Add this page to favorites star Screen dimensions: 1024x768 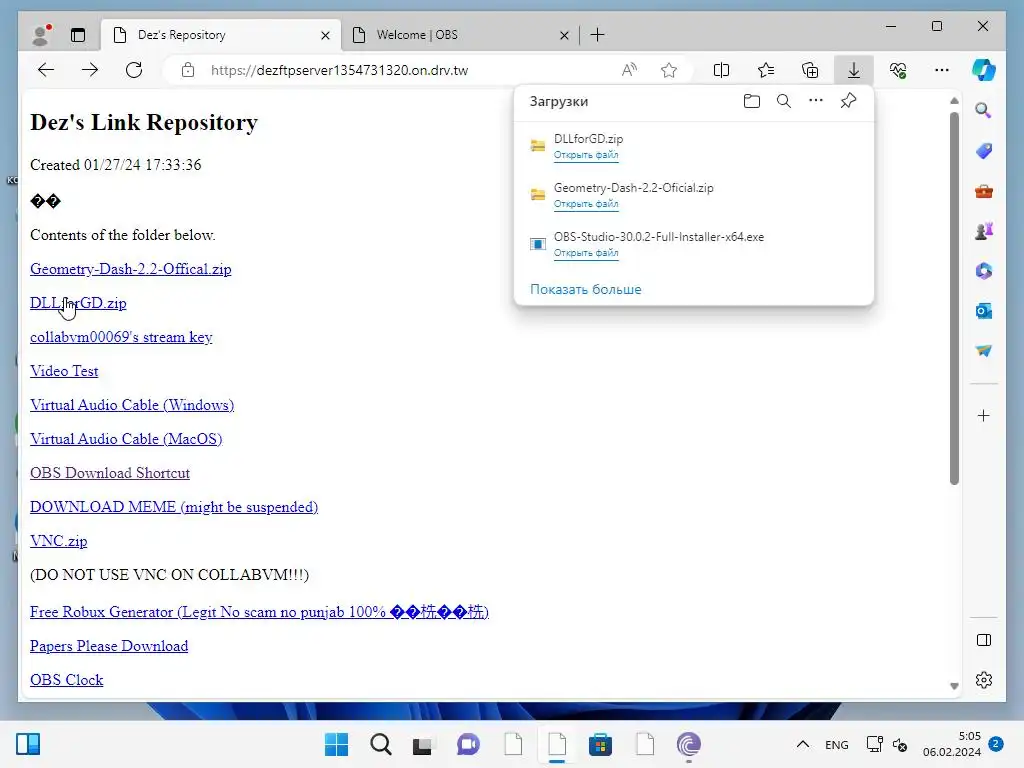pyautogui.click(x=669, y=70)
